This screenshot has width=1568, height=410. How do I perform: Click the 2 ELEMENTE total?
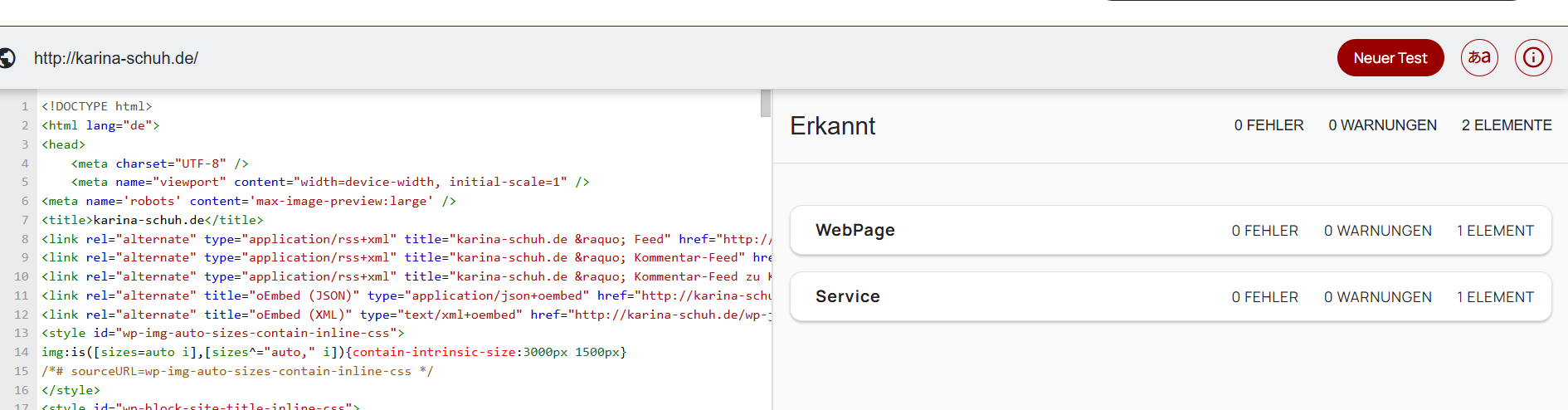tap(1507, 125)
